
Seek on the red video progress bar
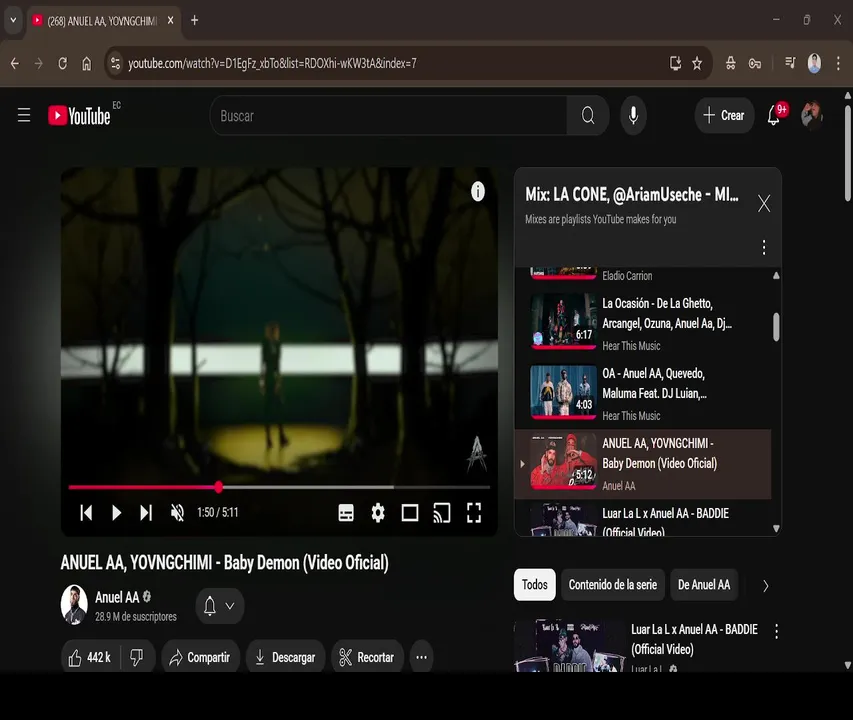click(279, 487)
